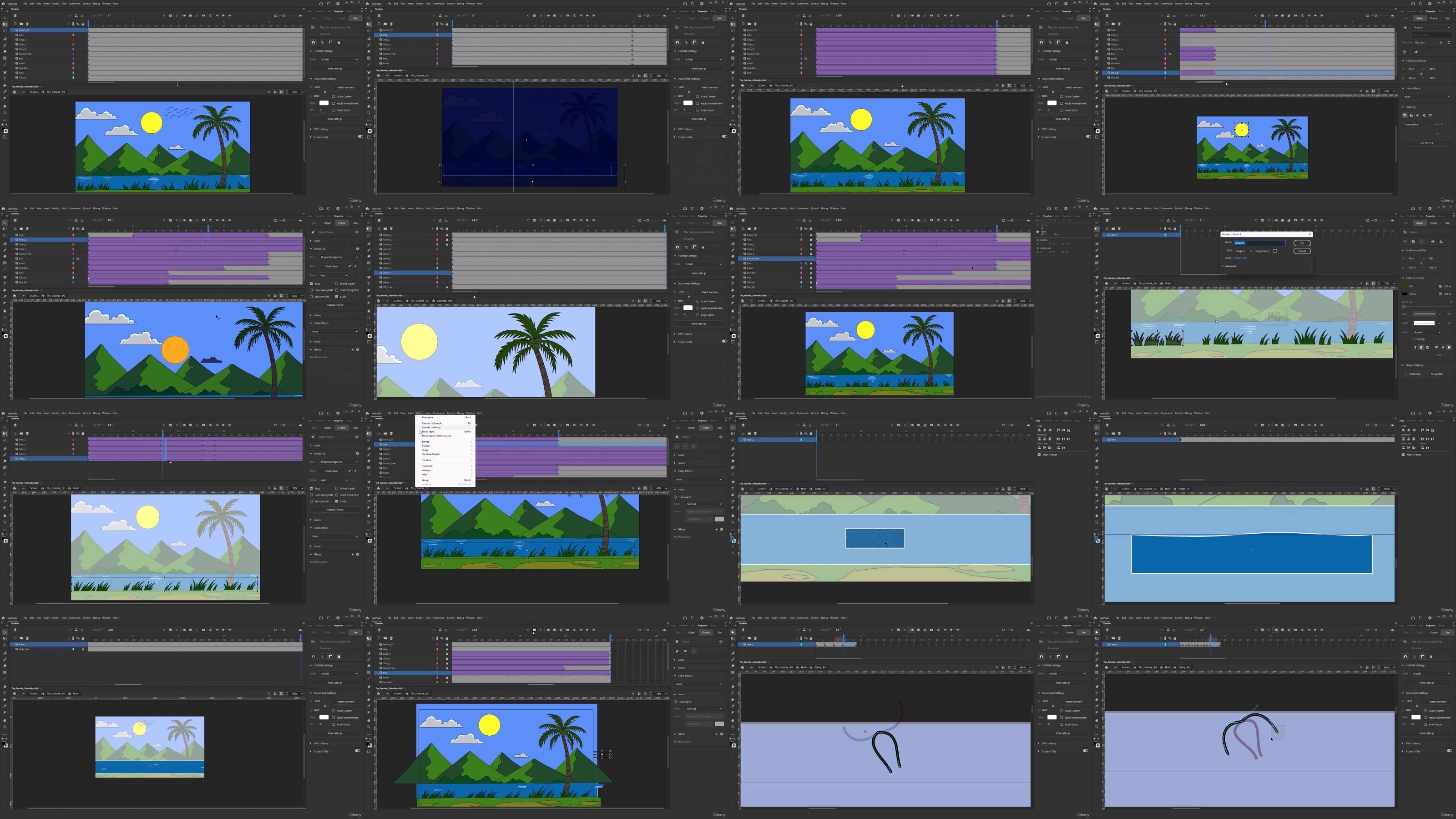
Task: Expand Advanced section in Convert to Symbol
Action: (1229, 266)
